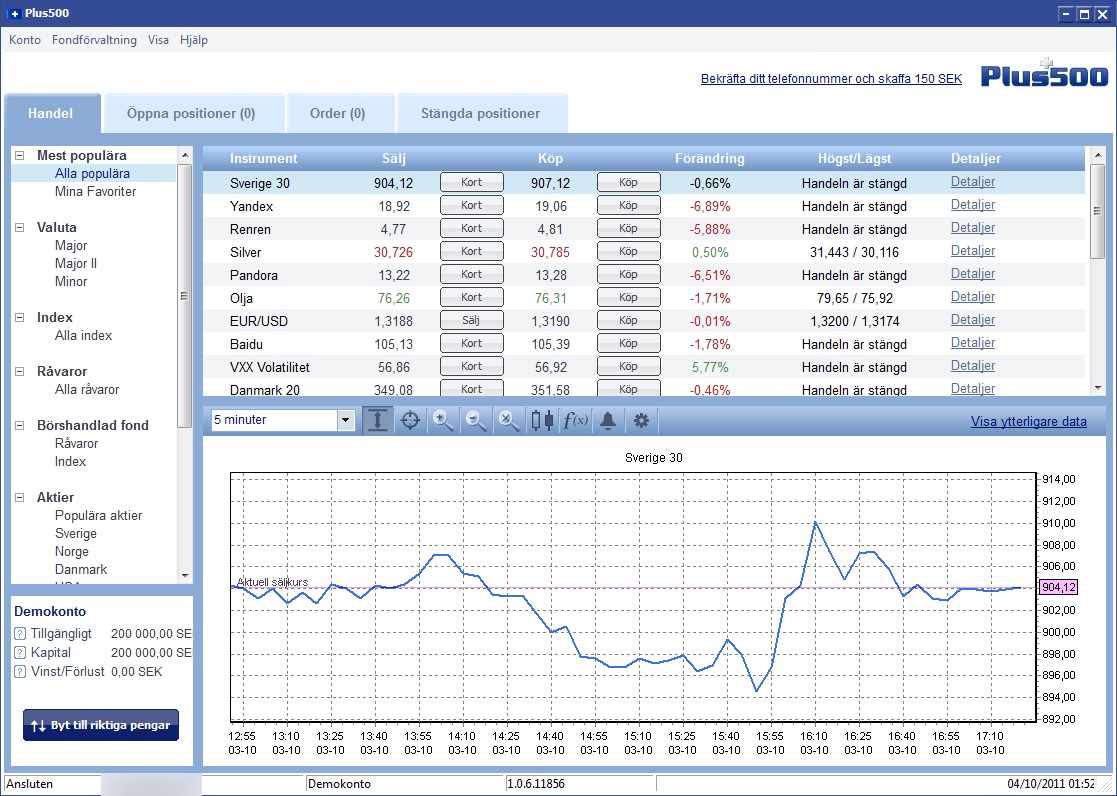Click the Plus500 logo
The height and width of the screenshot is (796, 1117).
pyautogui.click(x=1044, y=74)
